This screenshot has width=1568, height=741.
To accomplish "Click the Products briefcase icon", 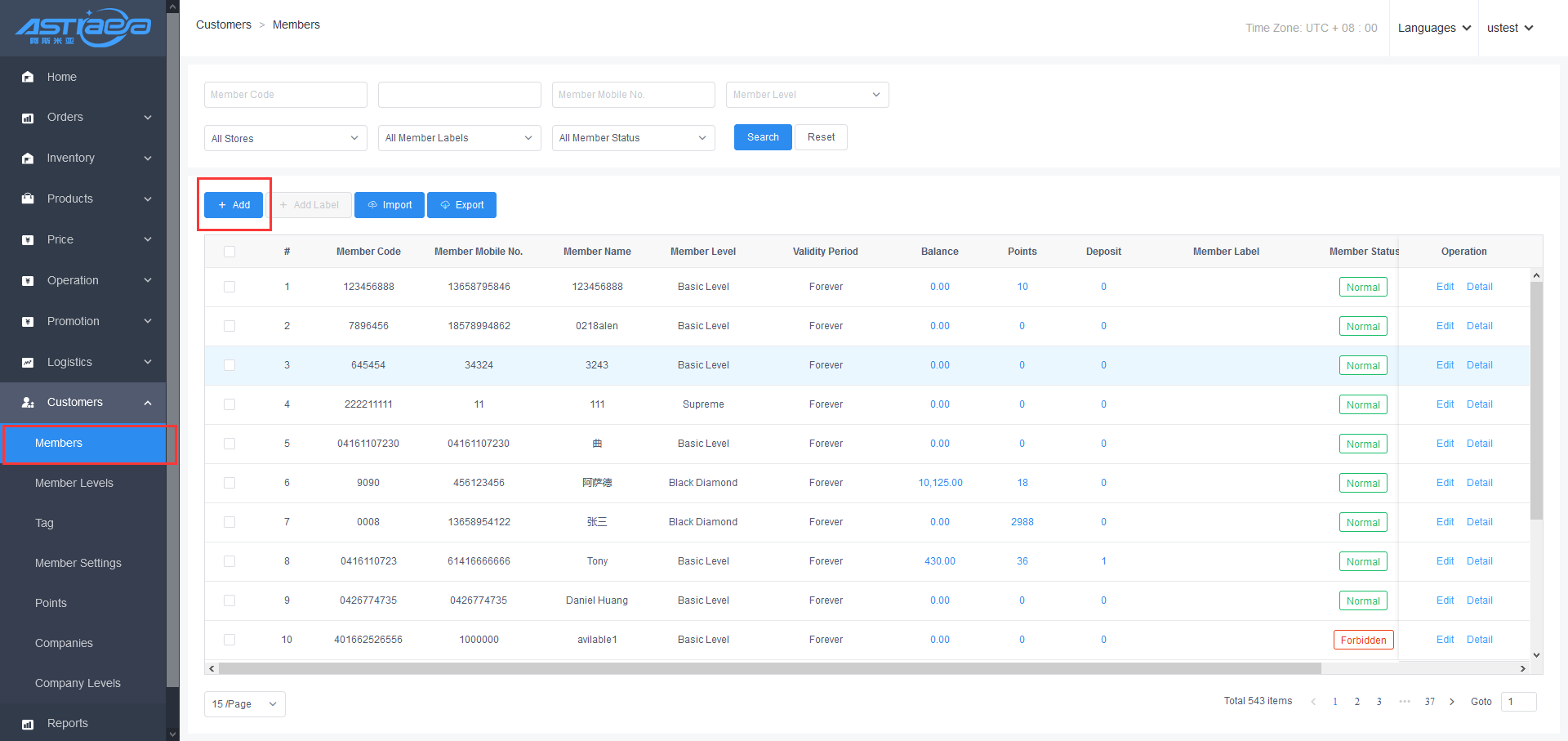I will coord(28,199).
